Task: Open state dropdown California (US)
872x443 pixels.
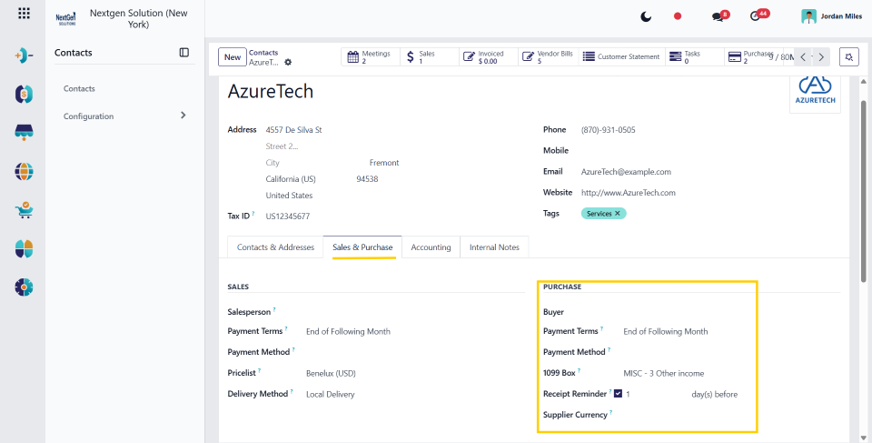Action: coord(290,179)
